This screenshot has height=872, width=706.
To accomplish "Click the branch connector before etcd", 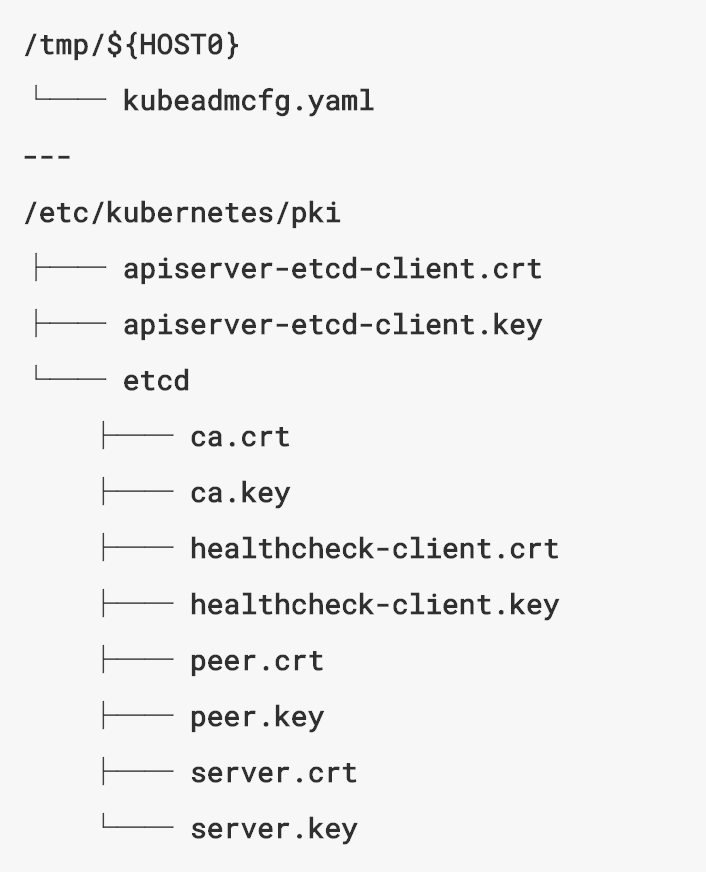I will (x=68, y=379).
